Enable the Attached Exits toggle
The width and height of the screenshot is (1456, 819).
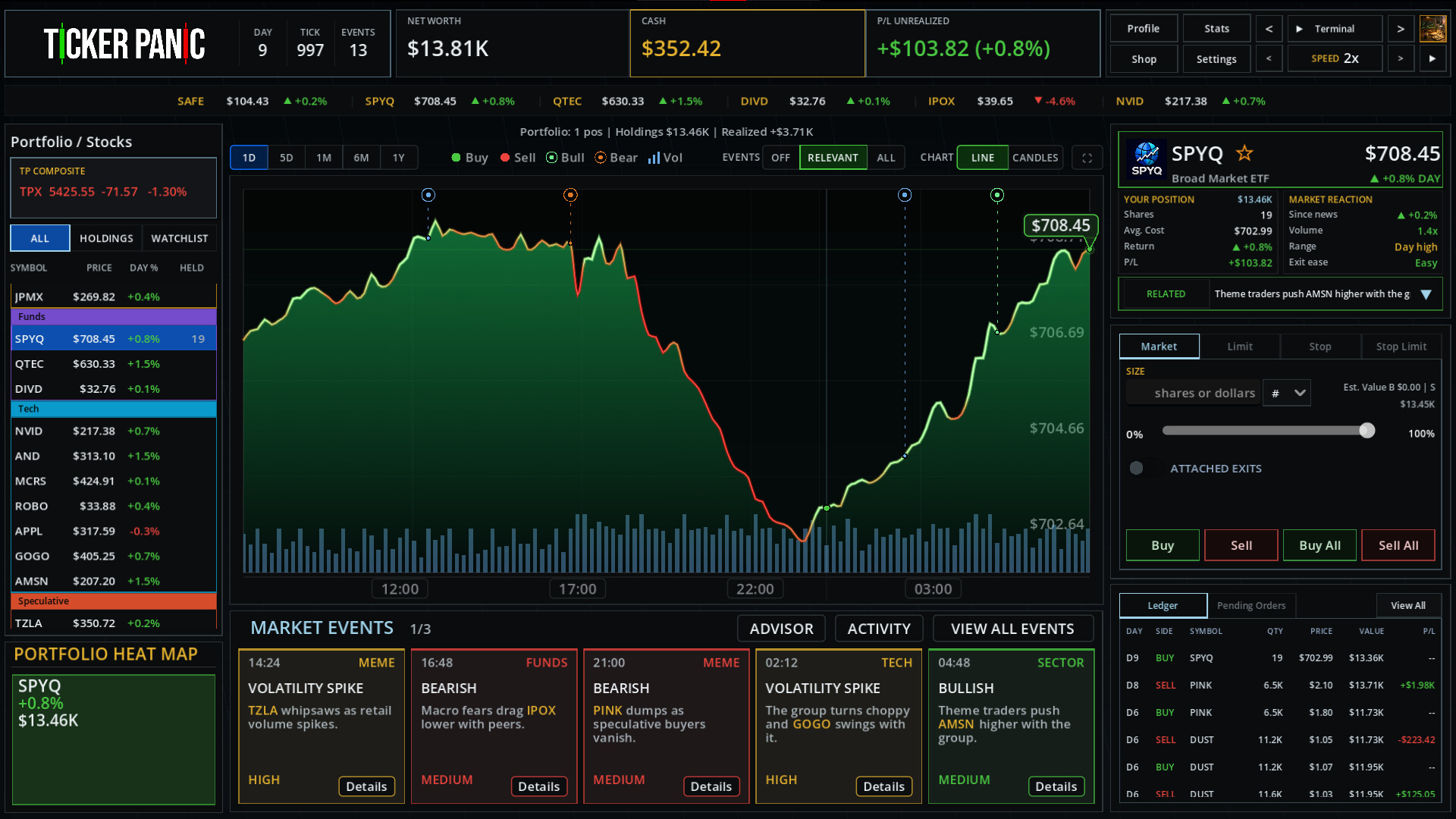[x=1136, y=468]
